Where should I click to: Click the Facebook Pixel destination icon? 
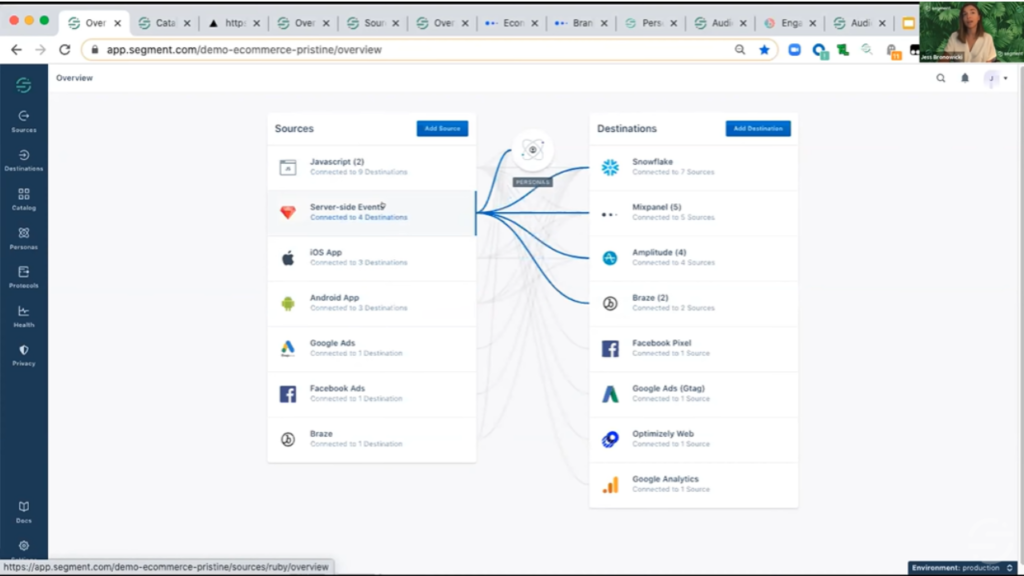point(610,348)
